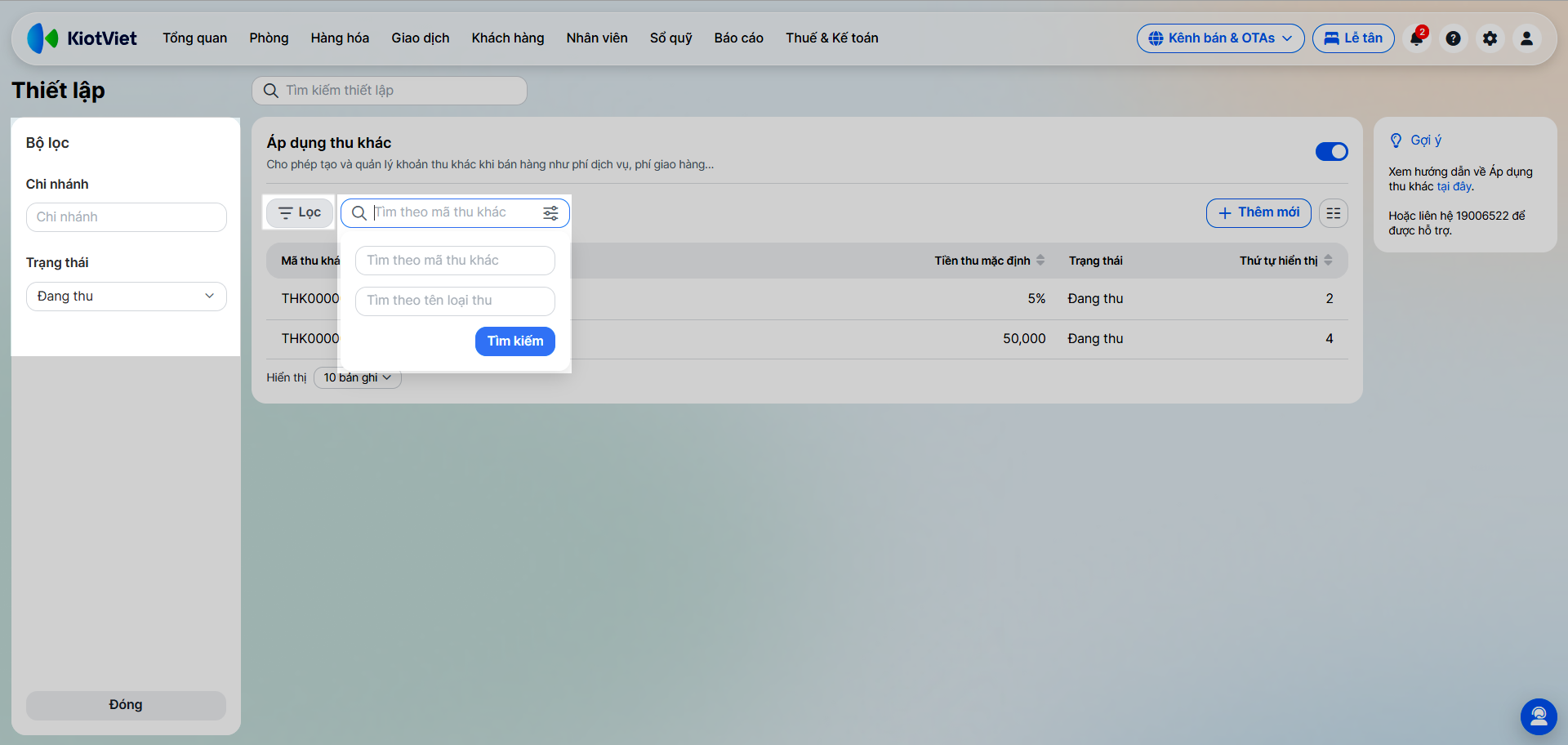Screen dimensions: 1568x745
Task: Click the Tìm kiếm search button
Action: 515,341
